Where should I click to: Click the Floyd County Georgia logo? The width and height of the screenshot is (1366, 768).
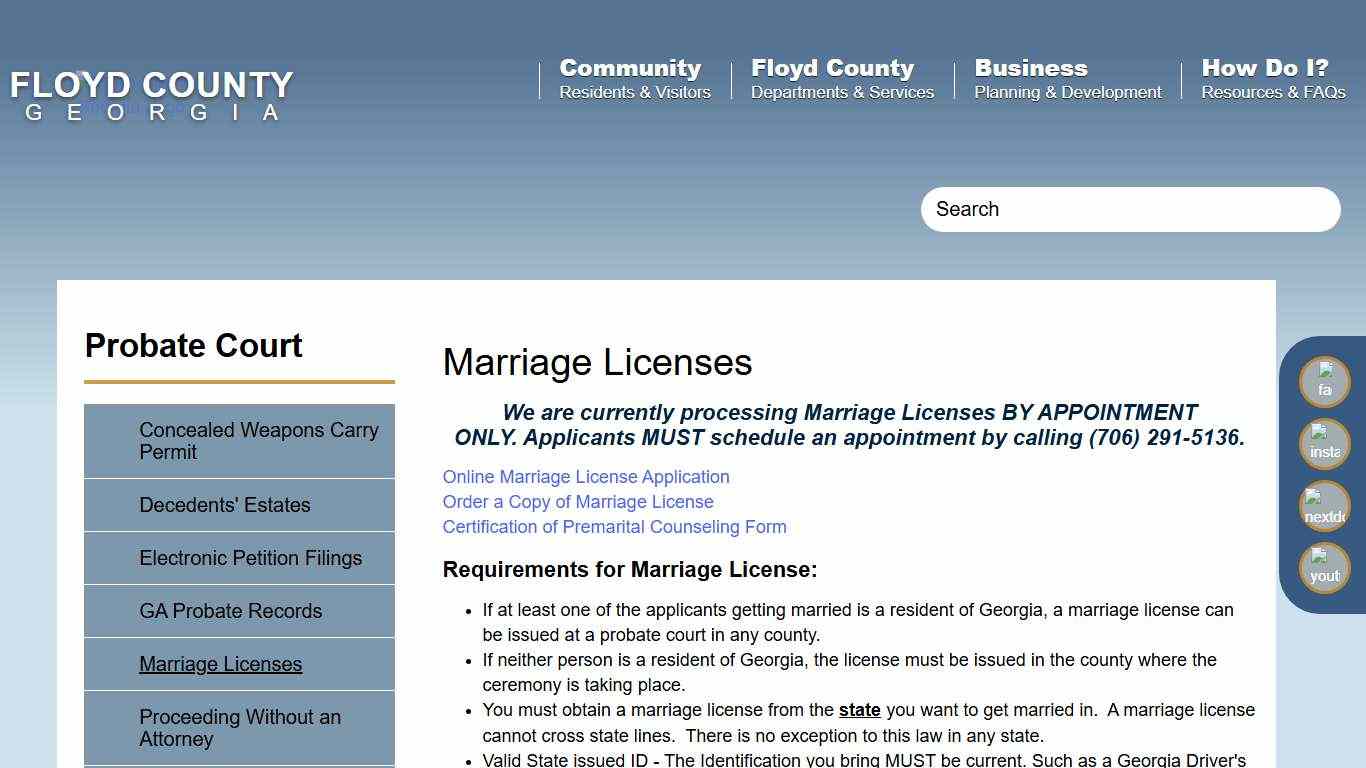(x=150, y=95)
